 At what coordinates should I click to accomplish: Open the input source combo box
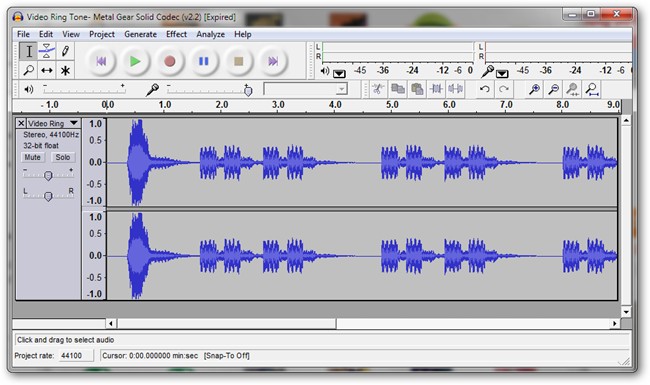tap(306, 89)
